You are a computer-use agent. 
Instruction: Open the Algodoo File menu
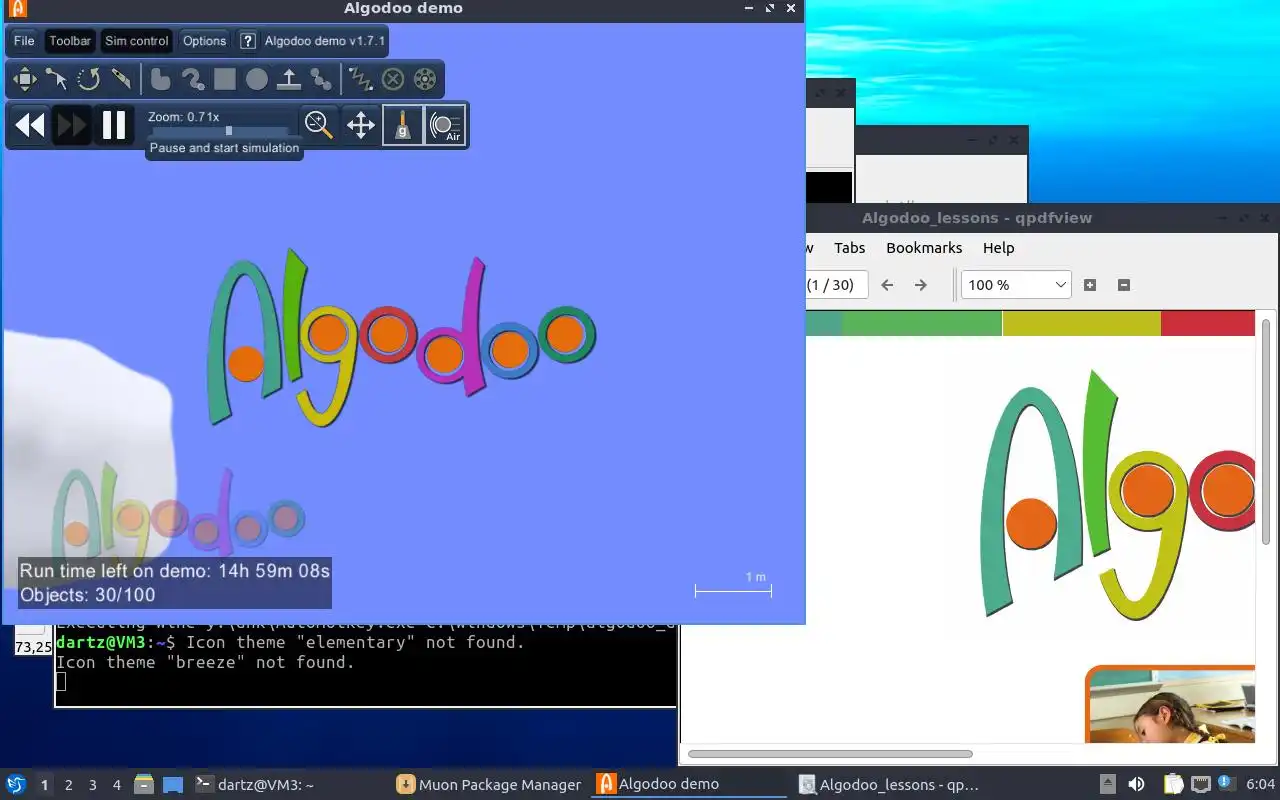point(24,41)
